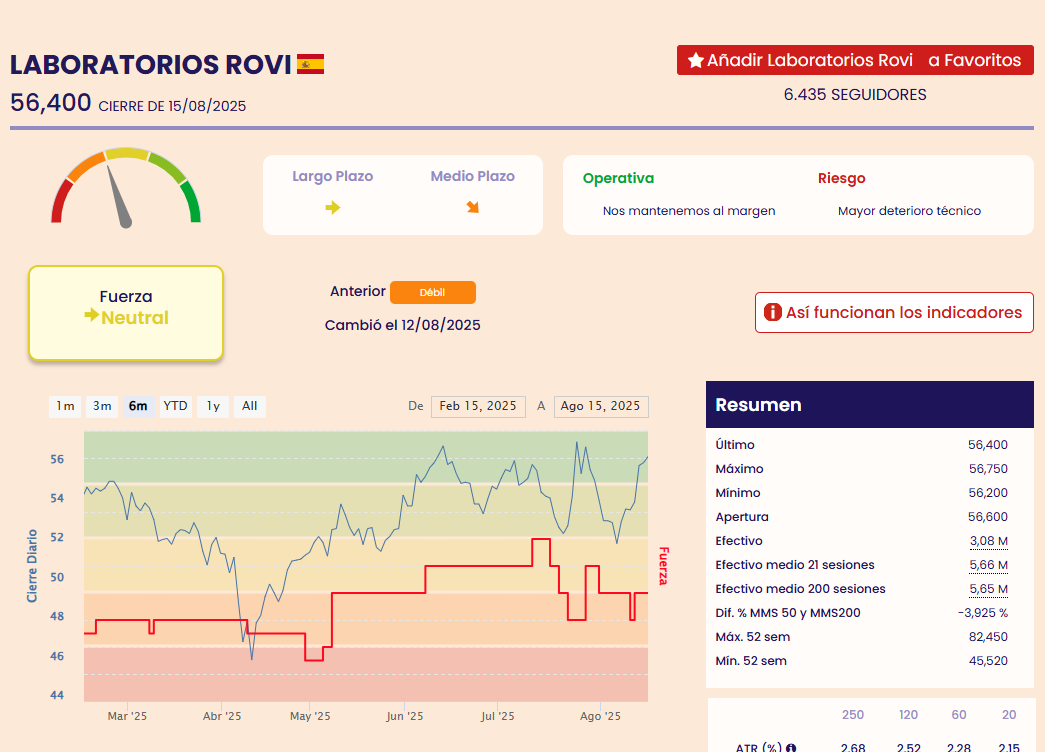Click the 'CIERRE DE 15/08/2025' label
Viewport: 1045px width, 752px height.
click(173, 106)
